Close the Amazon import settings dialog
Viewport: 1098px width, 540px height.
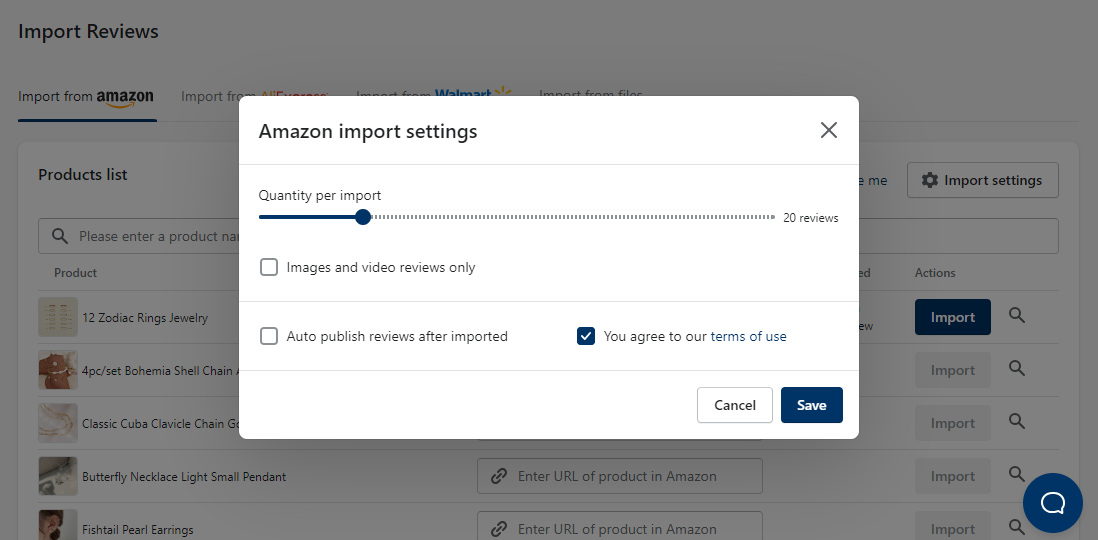tap(828, 130)
